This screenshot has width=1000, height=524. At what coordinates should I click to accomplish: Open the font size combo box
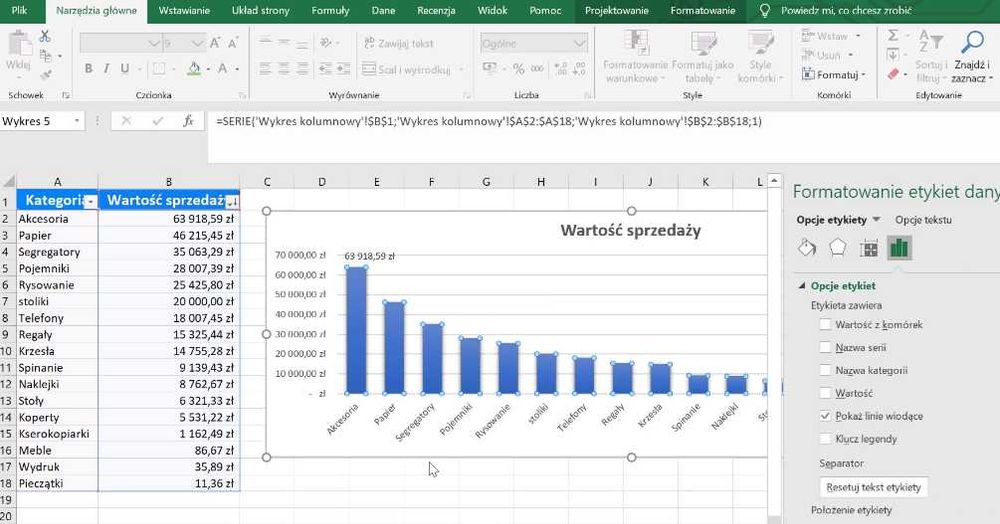pos(183,43)
